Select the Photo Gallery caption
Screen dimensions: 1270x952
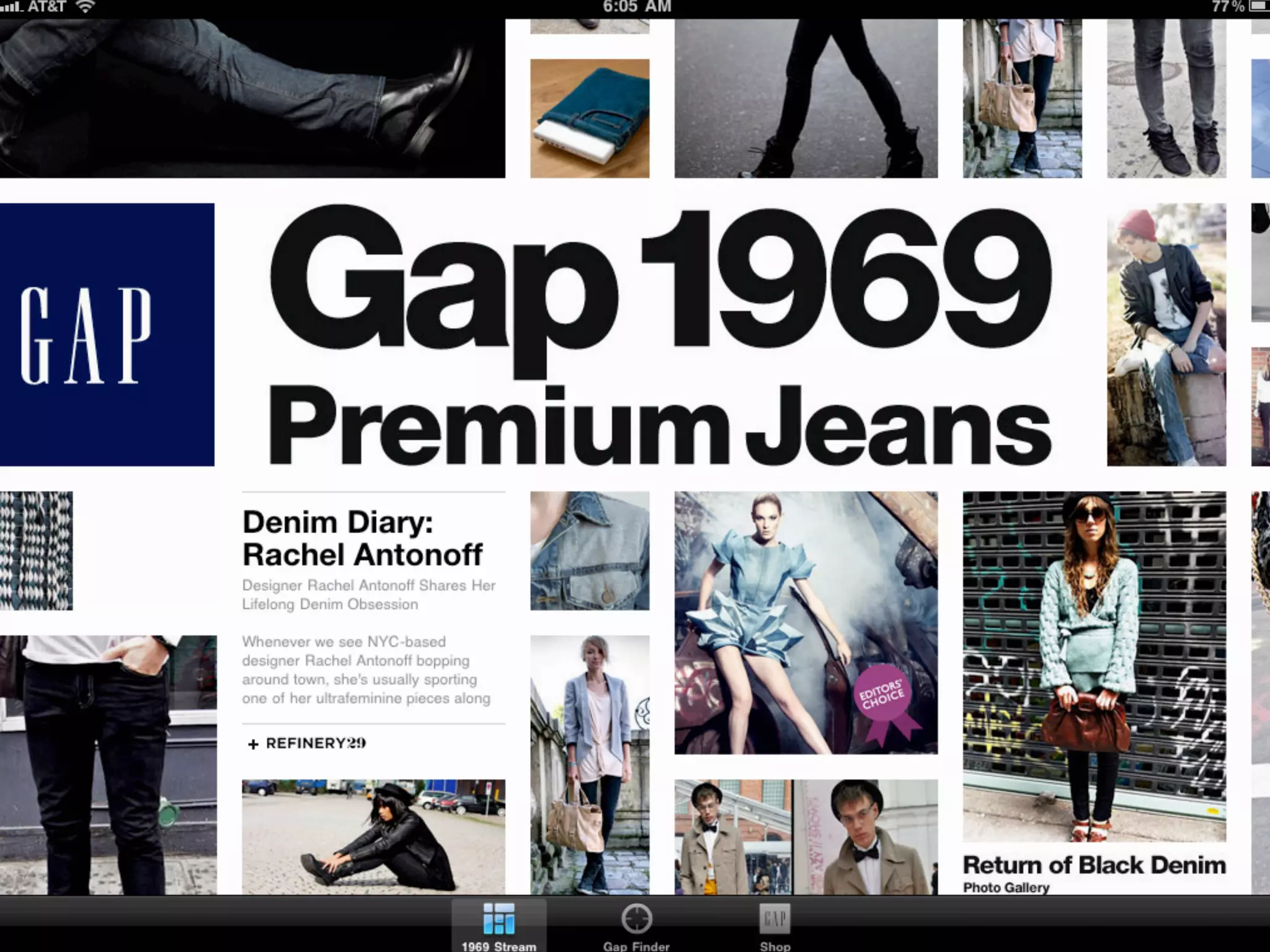pos(1006,888)
